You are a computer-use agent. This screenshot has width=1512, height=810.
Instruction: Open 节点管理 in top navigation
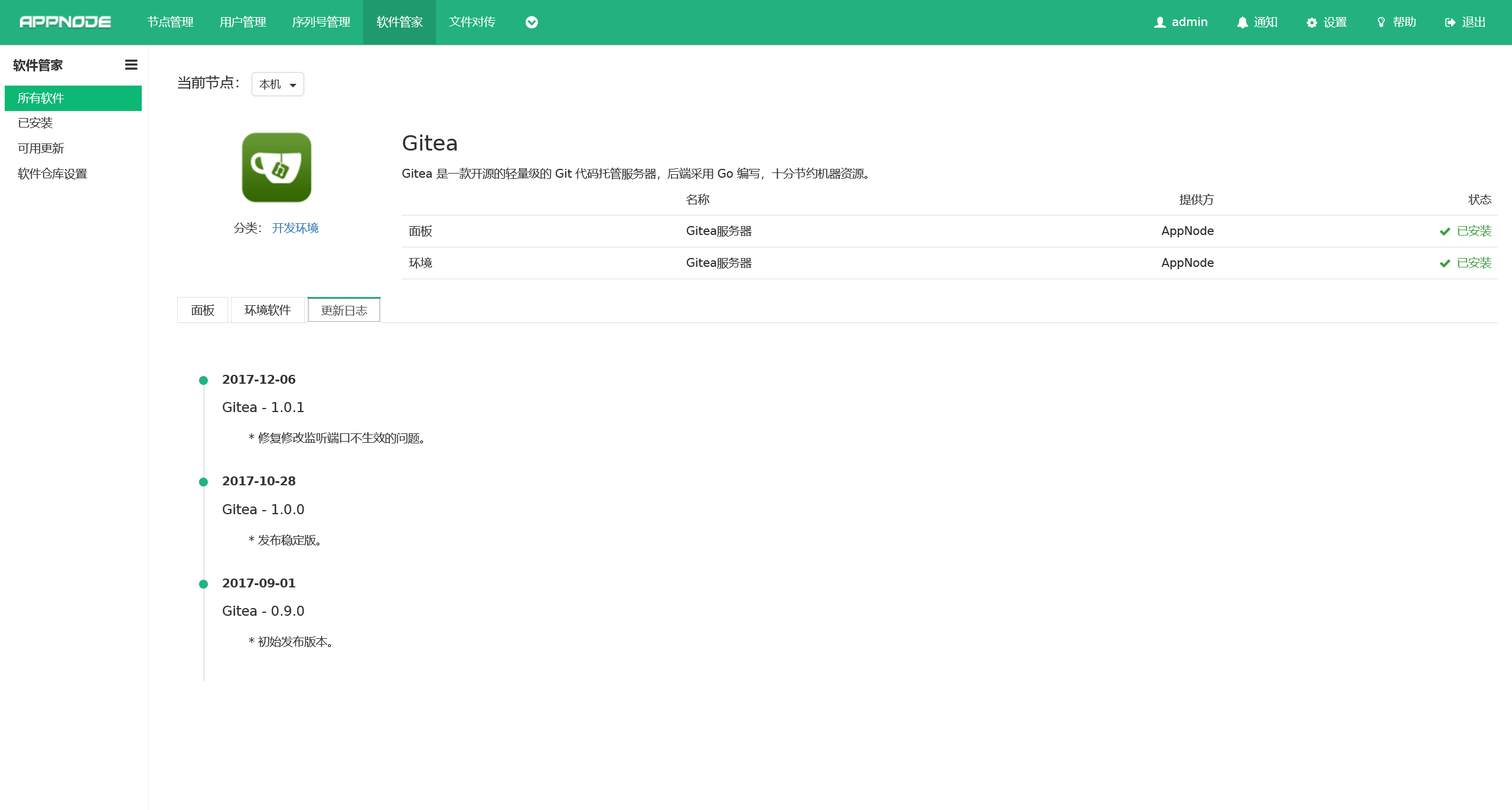(x=170, y=22)
